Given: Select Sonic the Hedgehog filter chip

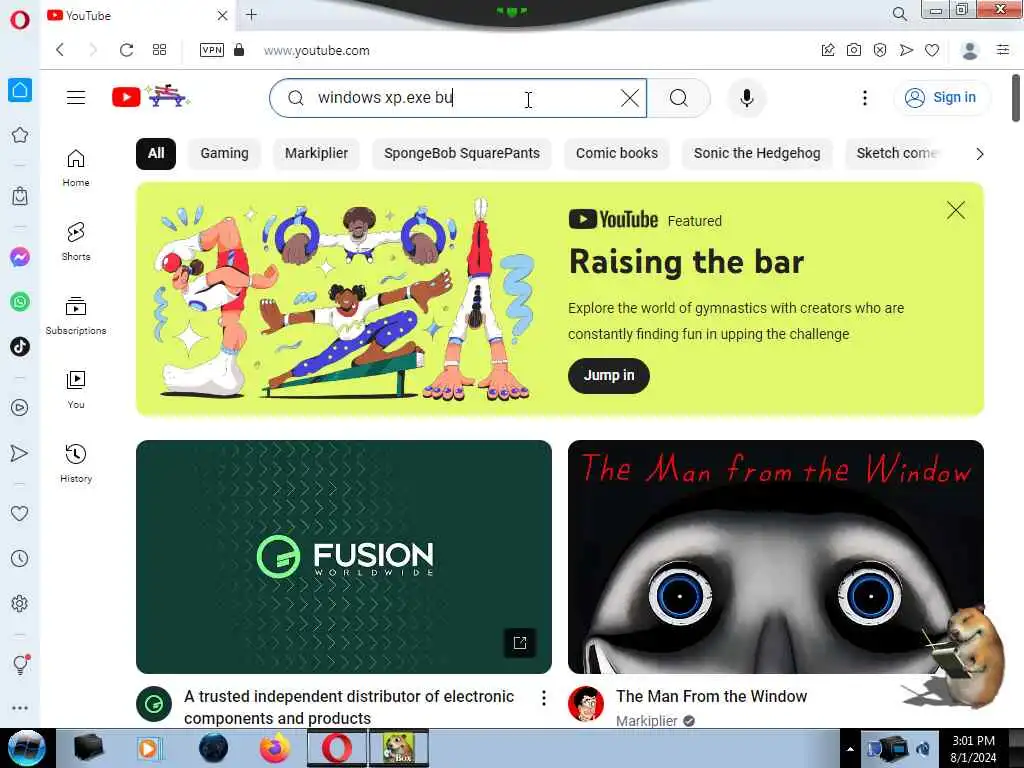Looking at the screenshot, I should tap(757, 153).
